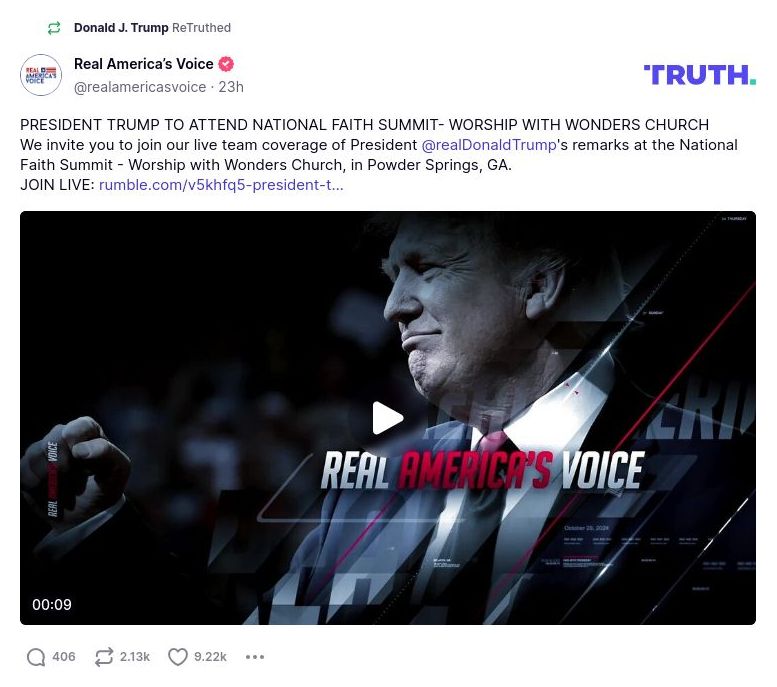Open the @realDonaldTrump mention link
The image size is (777, 687).
click(x=488, y=145)
